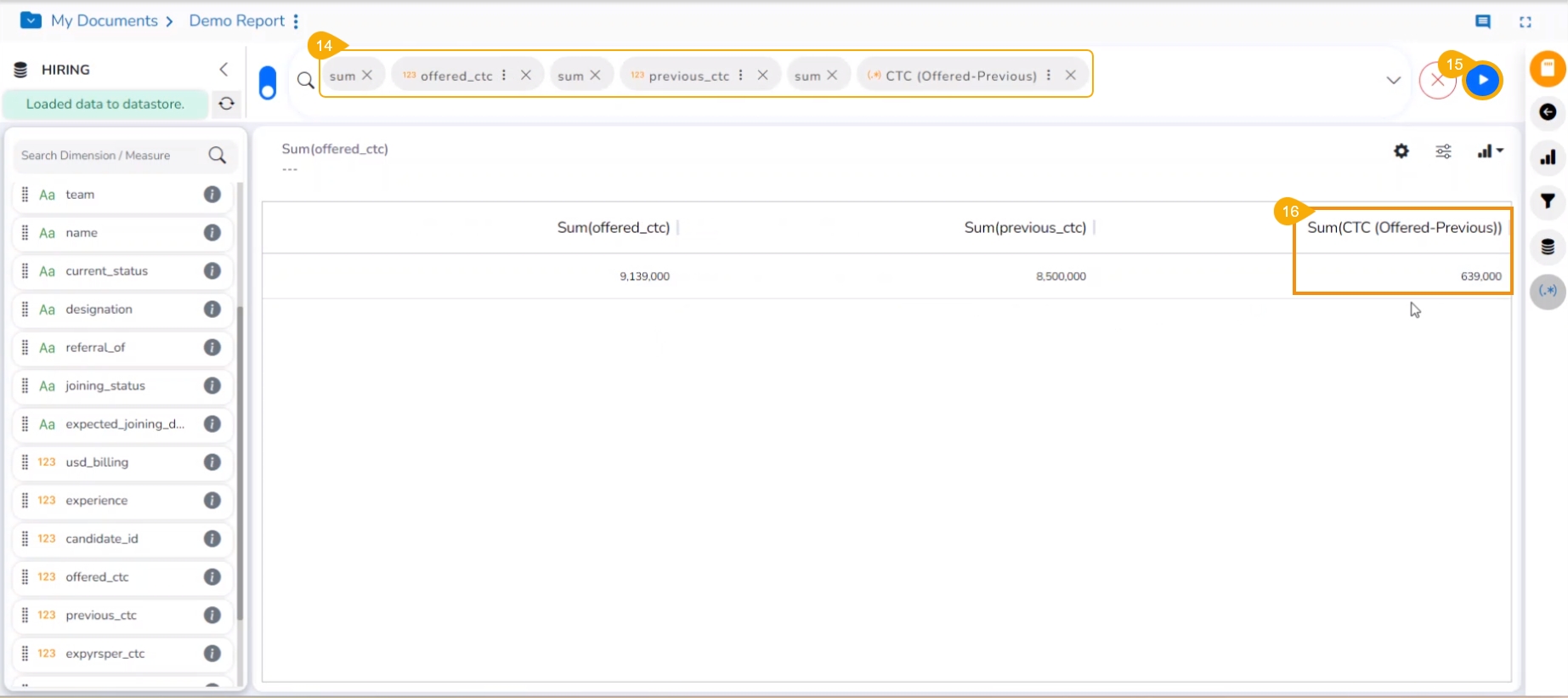This screenshot has width=1568, height=698.
Task: Collapse the HIRING datastore panel
Action: pos(224,69)
